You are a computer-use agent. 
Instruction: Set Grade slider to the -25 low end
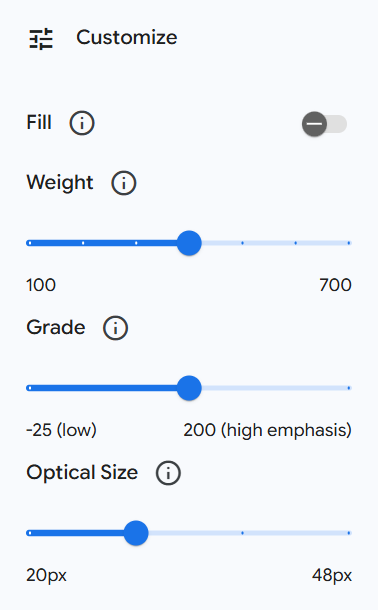[30, 388]
